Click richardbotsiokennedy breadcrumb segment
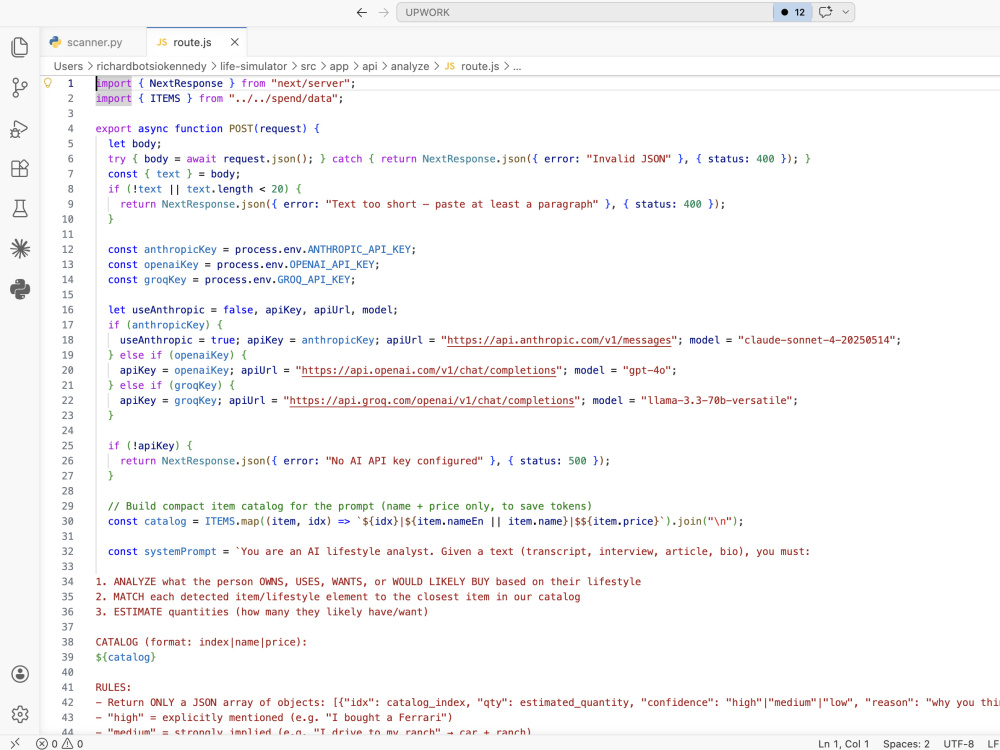Image resolution: width=1000 pixels, height=750 pixels. [152, 66]
